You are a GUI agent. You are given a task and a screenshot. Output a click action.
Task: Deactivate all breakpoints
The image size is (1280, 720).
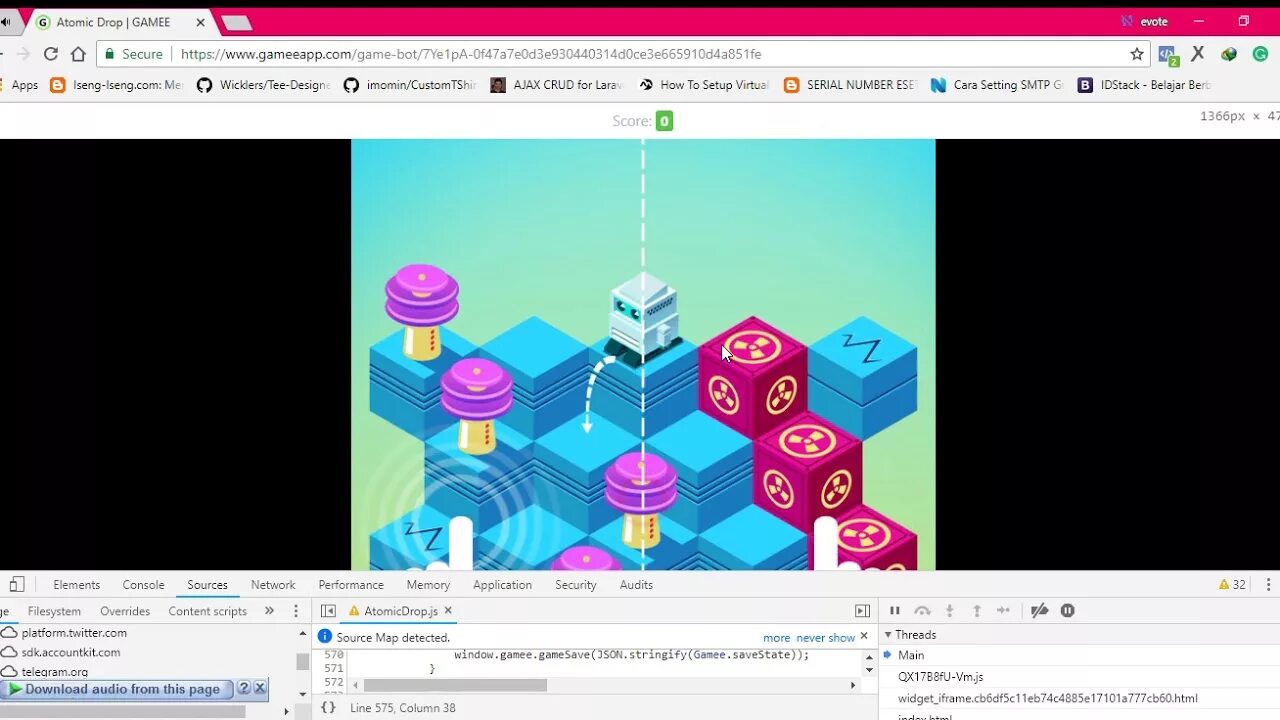[x=1040, y=610]
